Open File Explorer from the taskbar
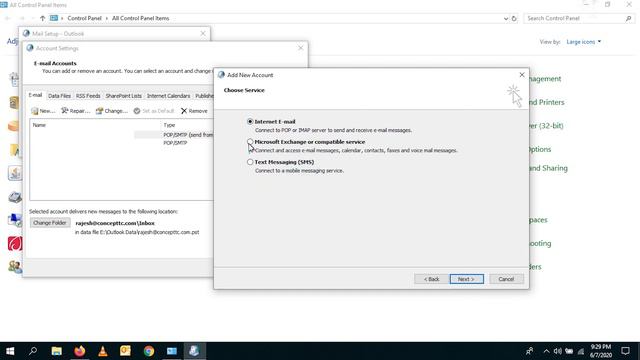Viewport: 640px width, 360px height. pyautogui.click(x=56, y=351)
